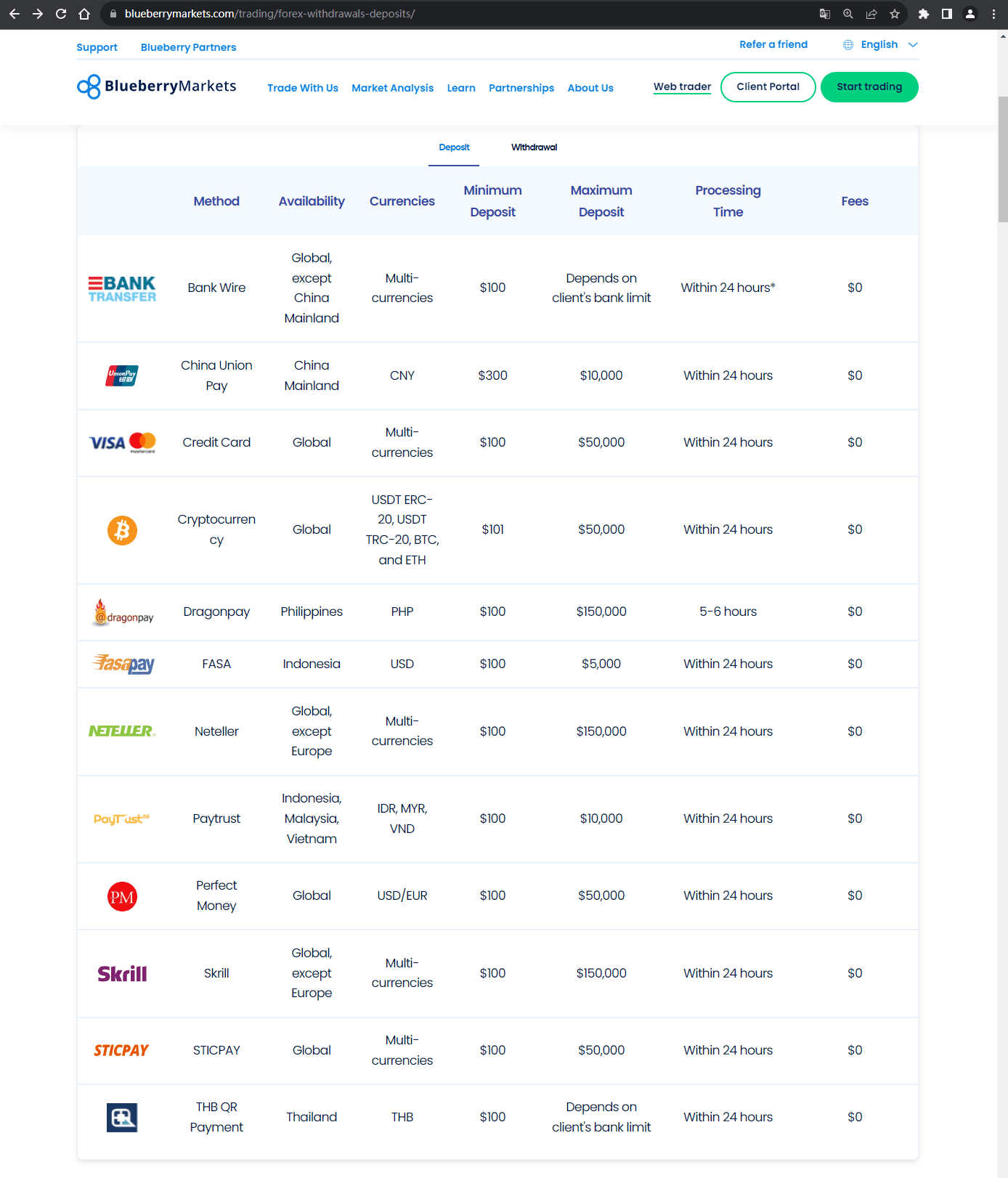Open the Blueberry Partners link
This screenshot has width=1008, height=1178.
[x=188, y=47]
